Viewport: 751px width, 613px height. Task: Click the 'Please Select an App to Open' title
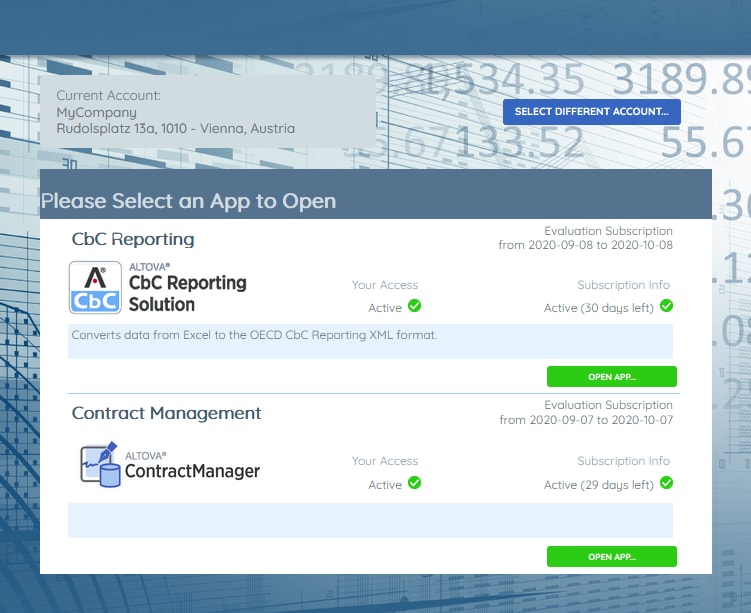(x=188, y=201)
